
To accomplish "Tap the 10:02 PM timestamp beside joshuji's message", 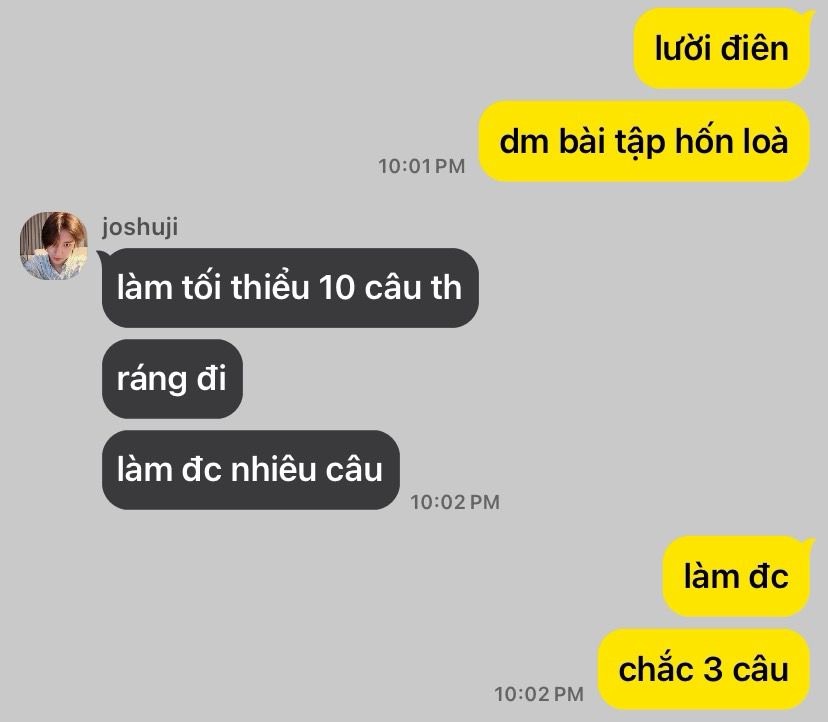I will pyautogui.click(x=455, y=502).
